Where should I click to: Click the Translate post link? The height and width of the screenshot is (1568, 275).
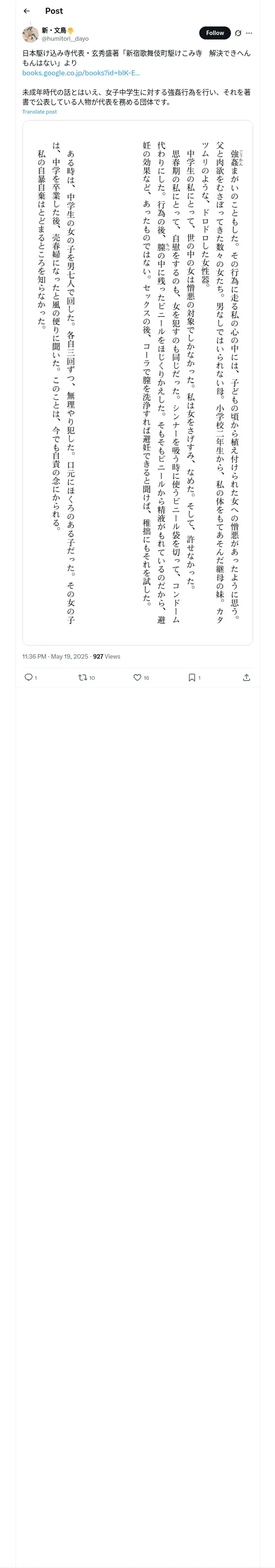(40, 112)
